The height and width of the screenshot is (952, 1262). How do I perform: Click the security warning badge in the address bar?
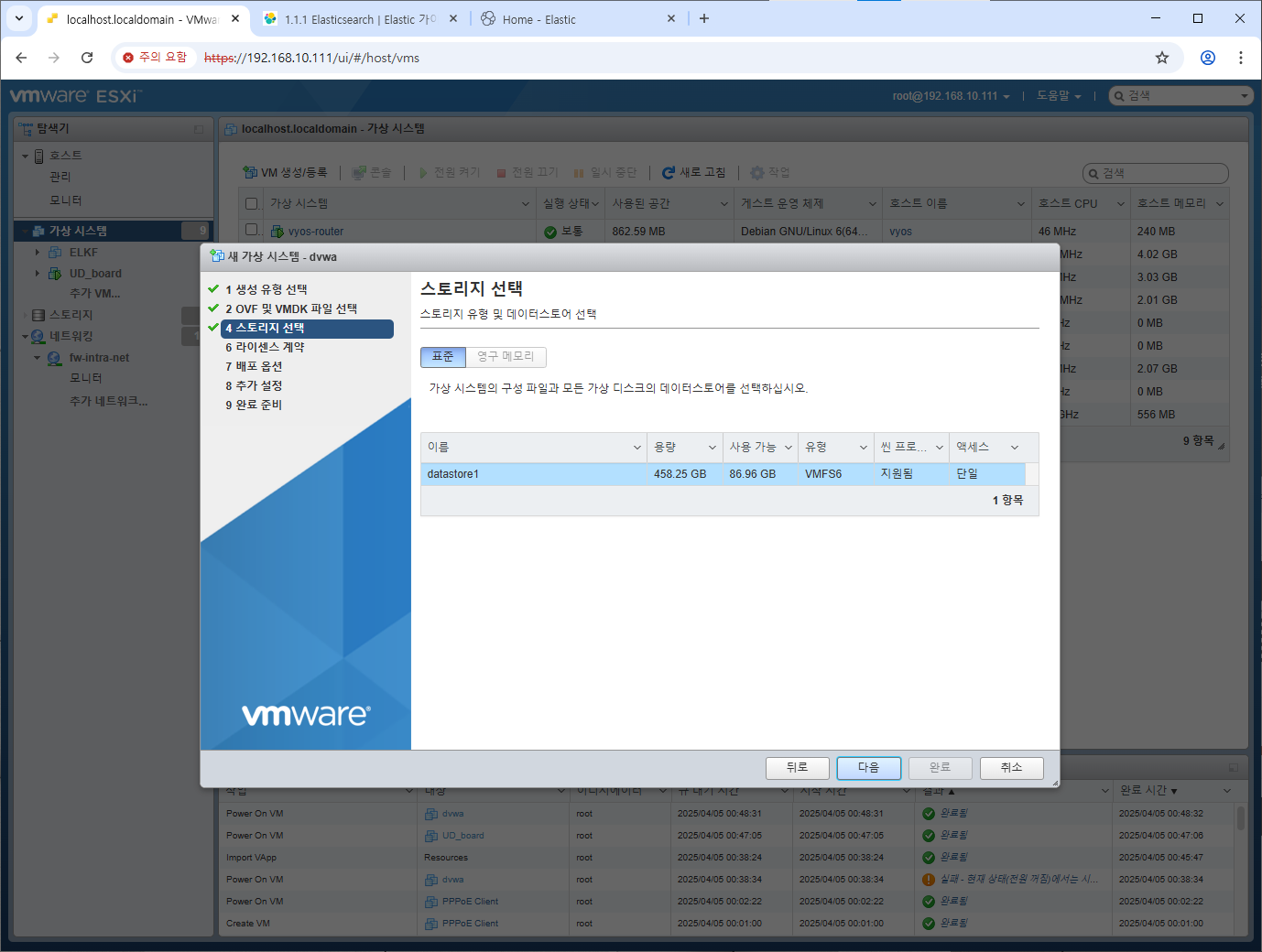(x=155, y=58)
